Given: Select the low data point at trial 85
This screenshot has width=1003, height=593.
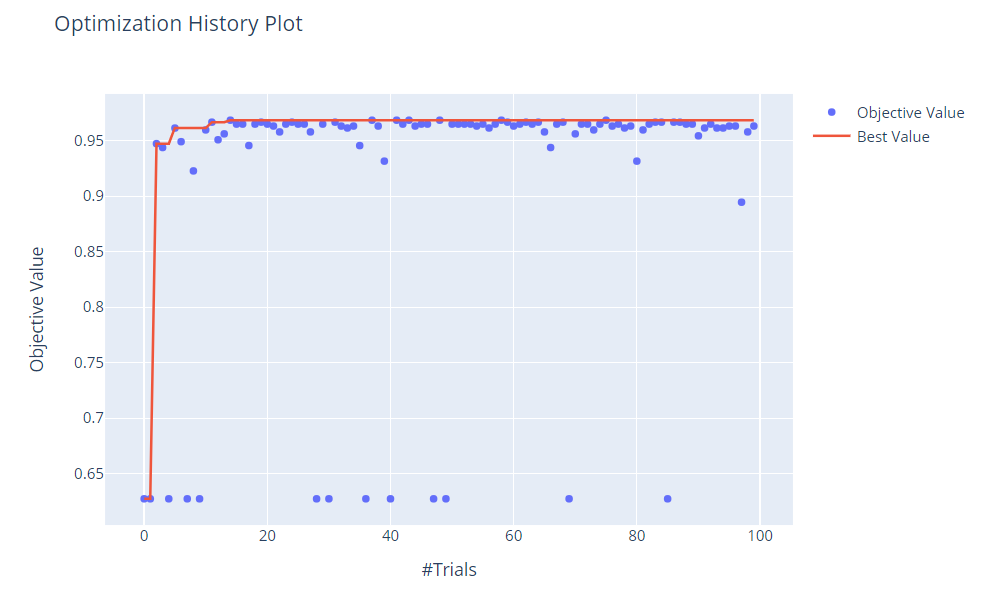Looking at the screenshot, I should [667, 498].
